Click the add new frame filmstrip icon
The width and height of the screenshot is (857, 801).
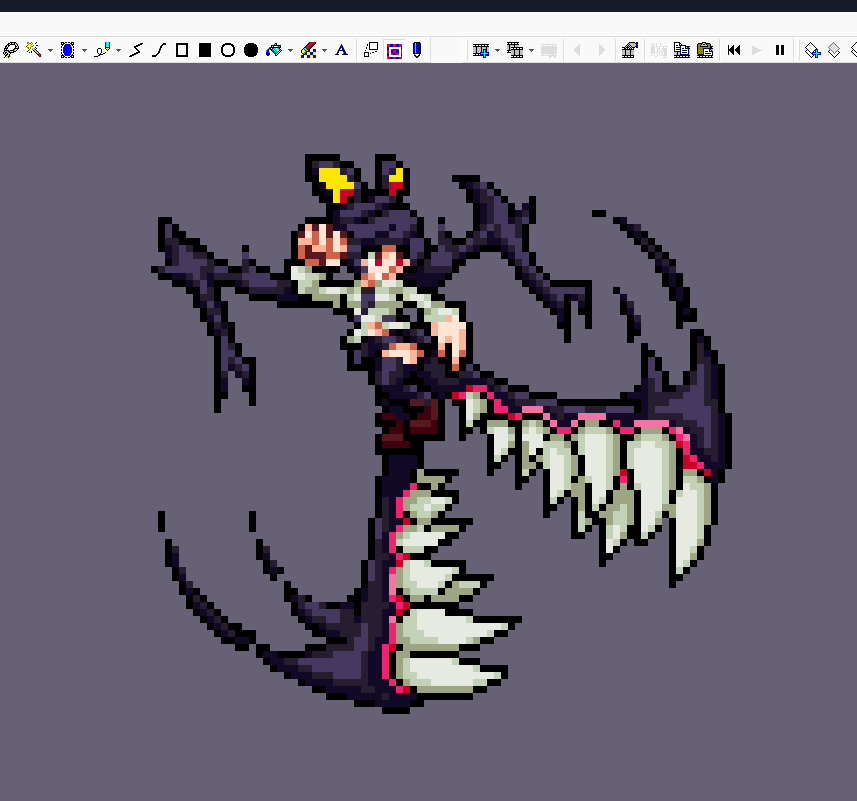click(x=481, y=50)
